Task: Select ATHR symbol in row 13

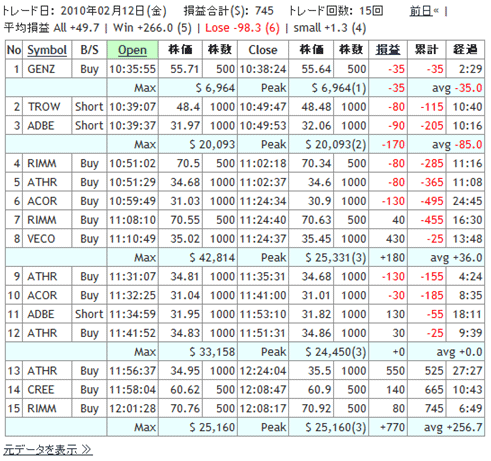Action: tap(42, 371)
